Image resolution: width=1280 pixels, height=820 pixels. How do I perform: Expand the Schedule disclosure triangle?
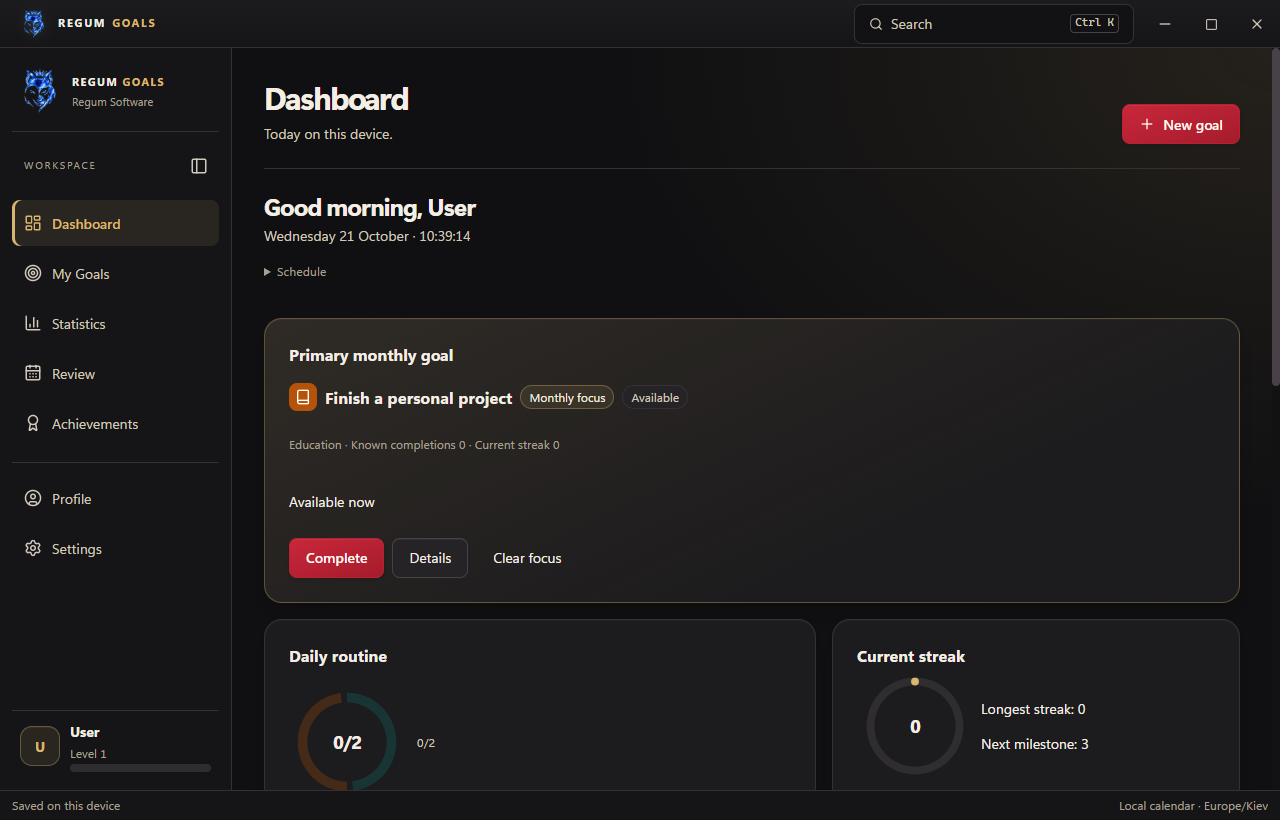[267, 272]
